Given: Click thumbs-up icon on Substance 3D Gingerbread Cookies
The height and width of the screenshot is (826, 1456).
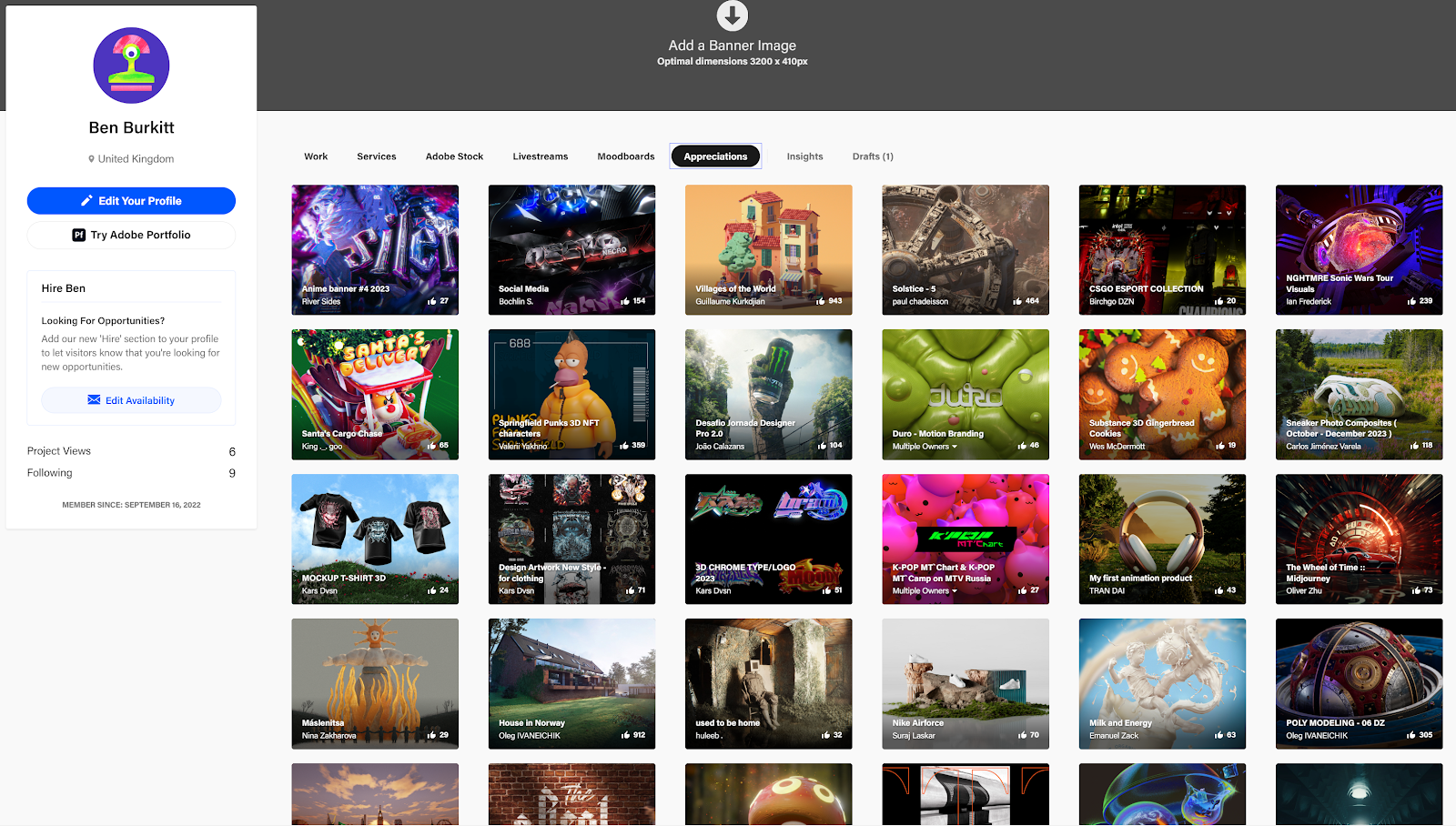Looking at the screenshot, I should point(1219,446).
